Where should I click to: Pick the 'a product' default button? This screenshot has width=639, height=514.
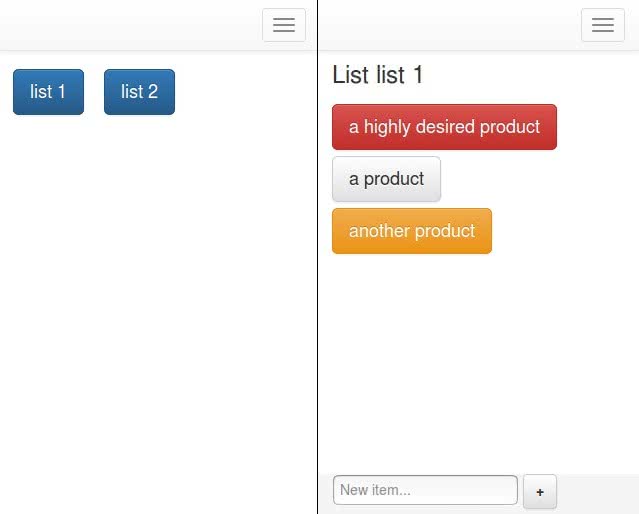coord(386,179)
